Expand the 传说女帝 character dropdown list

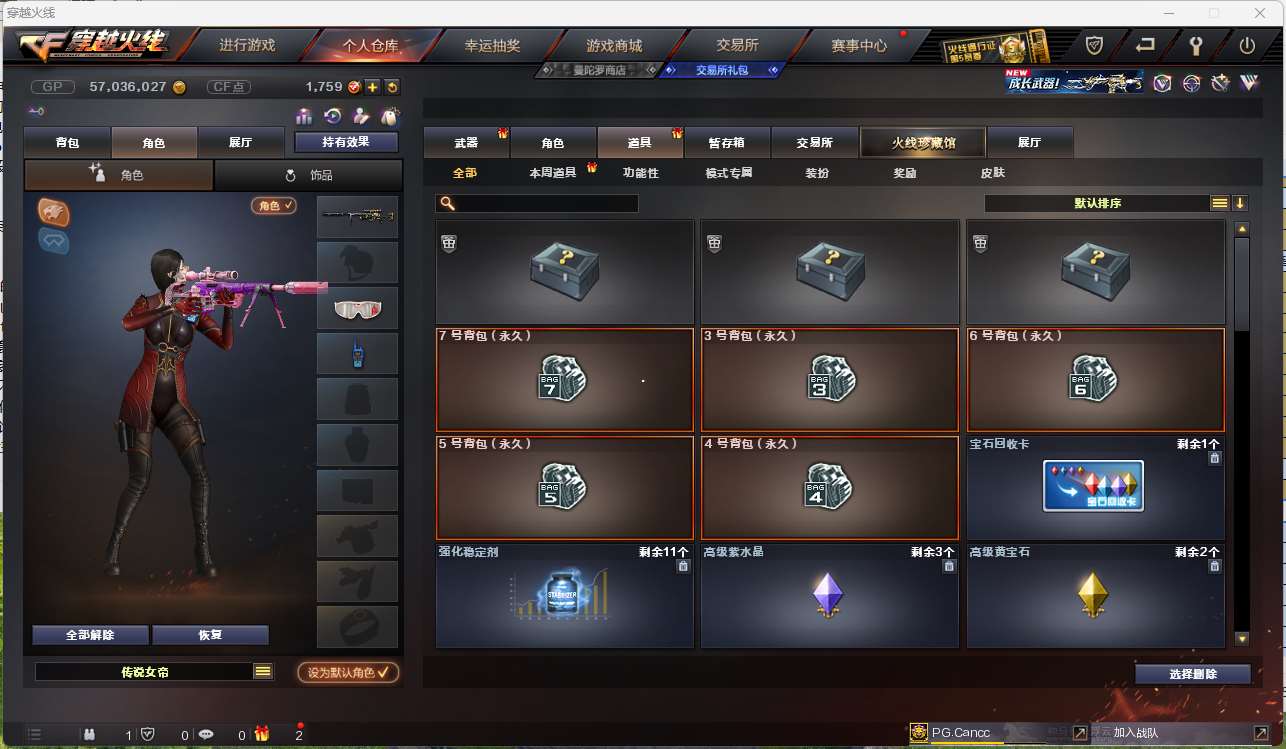tap(263, 672)
